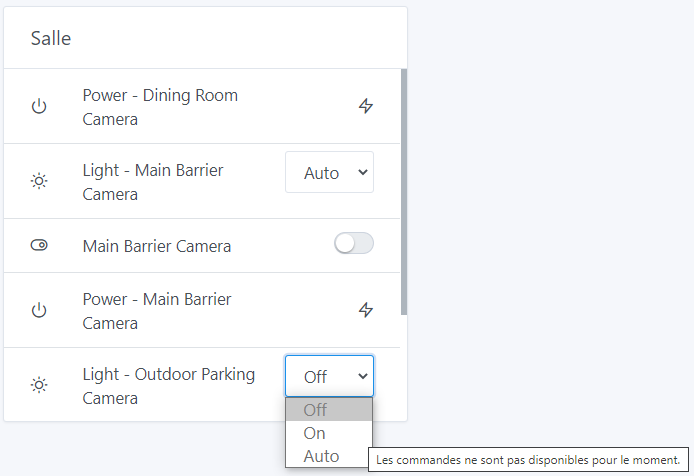Click the Salle panel header
Viewport: 694px width, 476px height.
click(205, 38)
